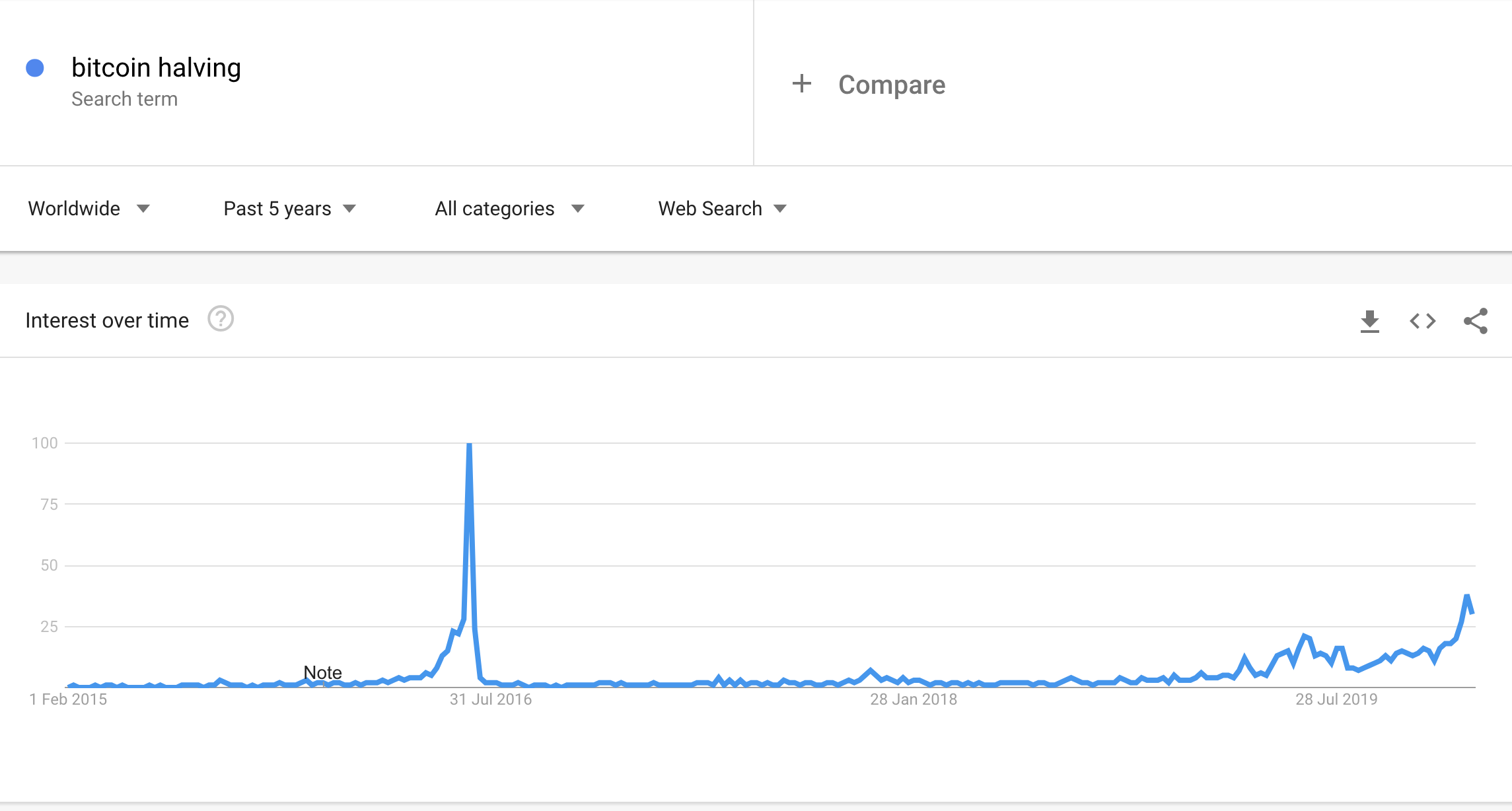
Task: Click the Interest over time heading
Action: coord(107,320)
